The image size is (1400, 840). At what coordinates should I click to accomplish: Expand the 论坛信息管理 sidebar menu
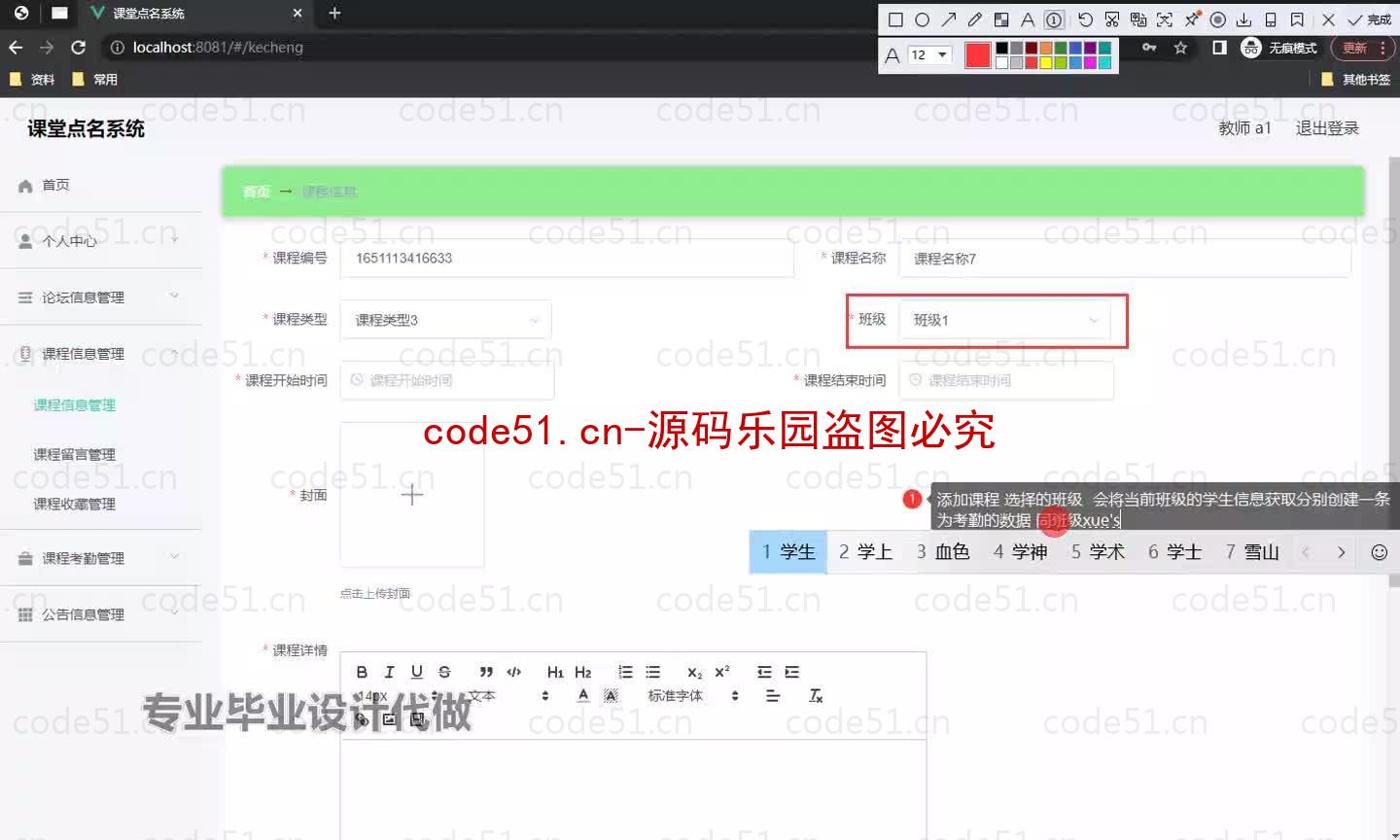101,297
